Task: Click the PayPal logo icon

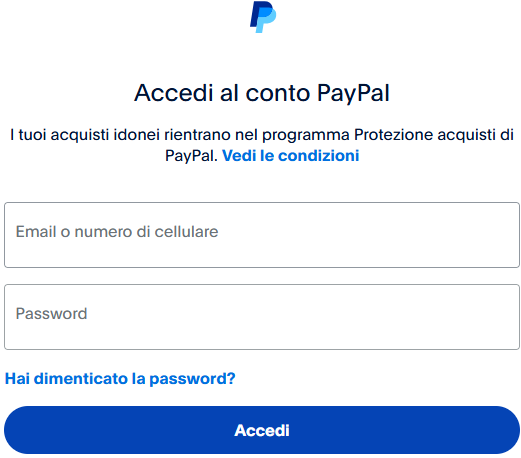Action: [x=263, y=17]
